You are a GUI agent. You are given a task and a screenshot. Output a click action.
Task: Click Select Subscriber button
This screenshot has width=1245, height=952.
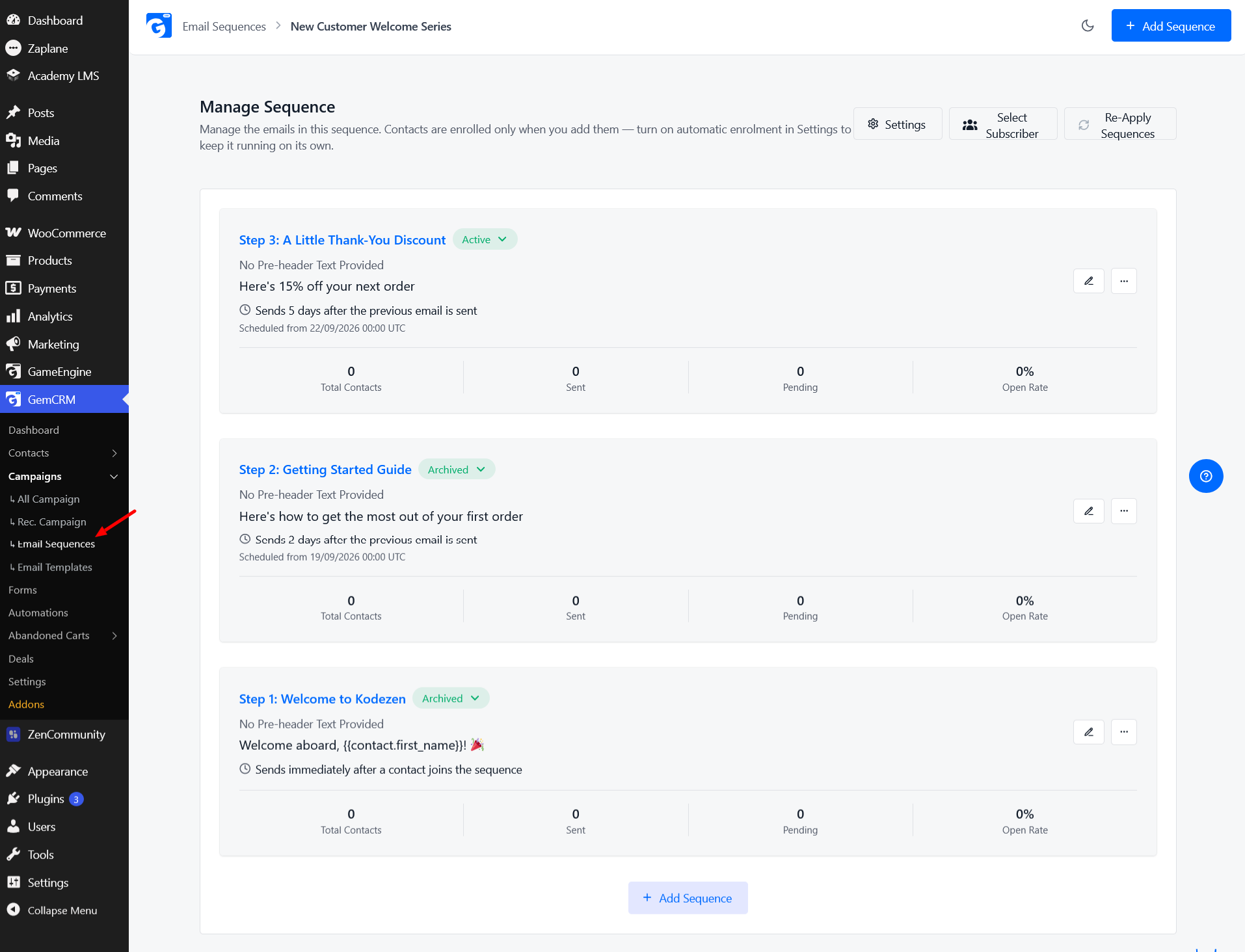(x=1003, y=124)
